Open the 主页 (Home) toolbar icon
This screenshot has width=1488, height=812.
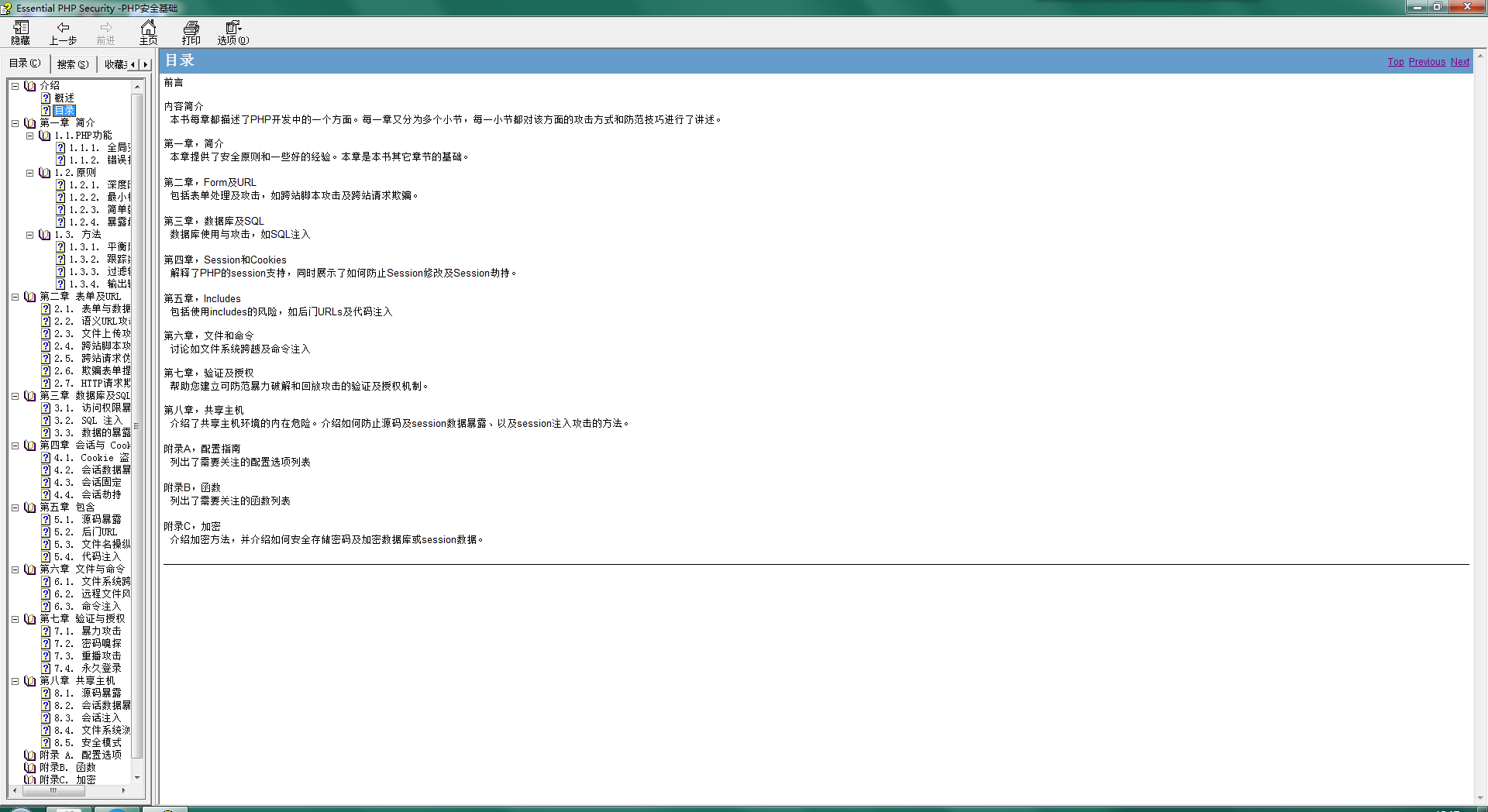[148, 33]
